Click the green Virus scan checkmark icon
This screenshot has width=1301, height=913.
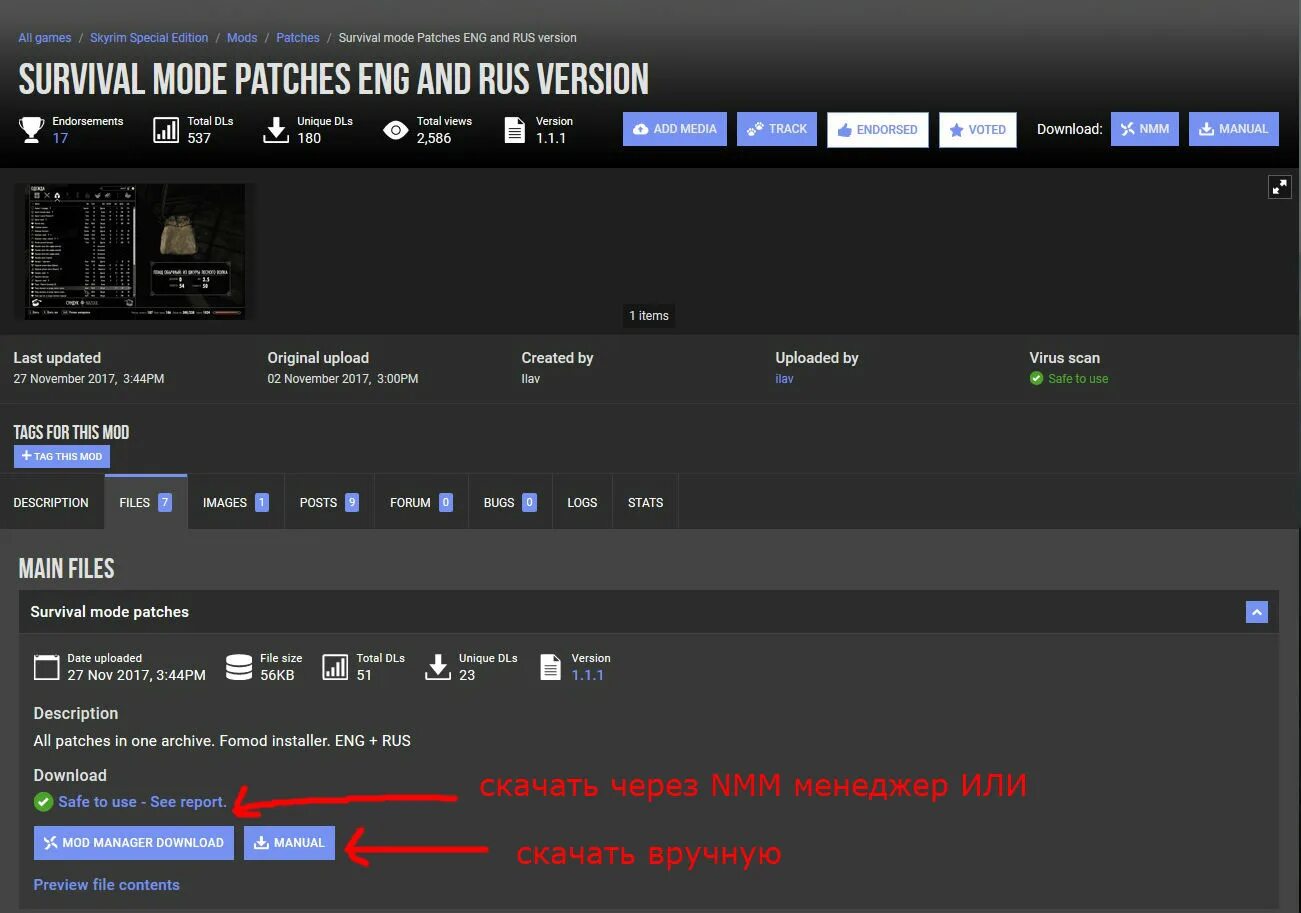click(1036, 378)
